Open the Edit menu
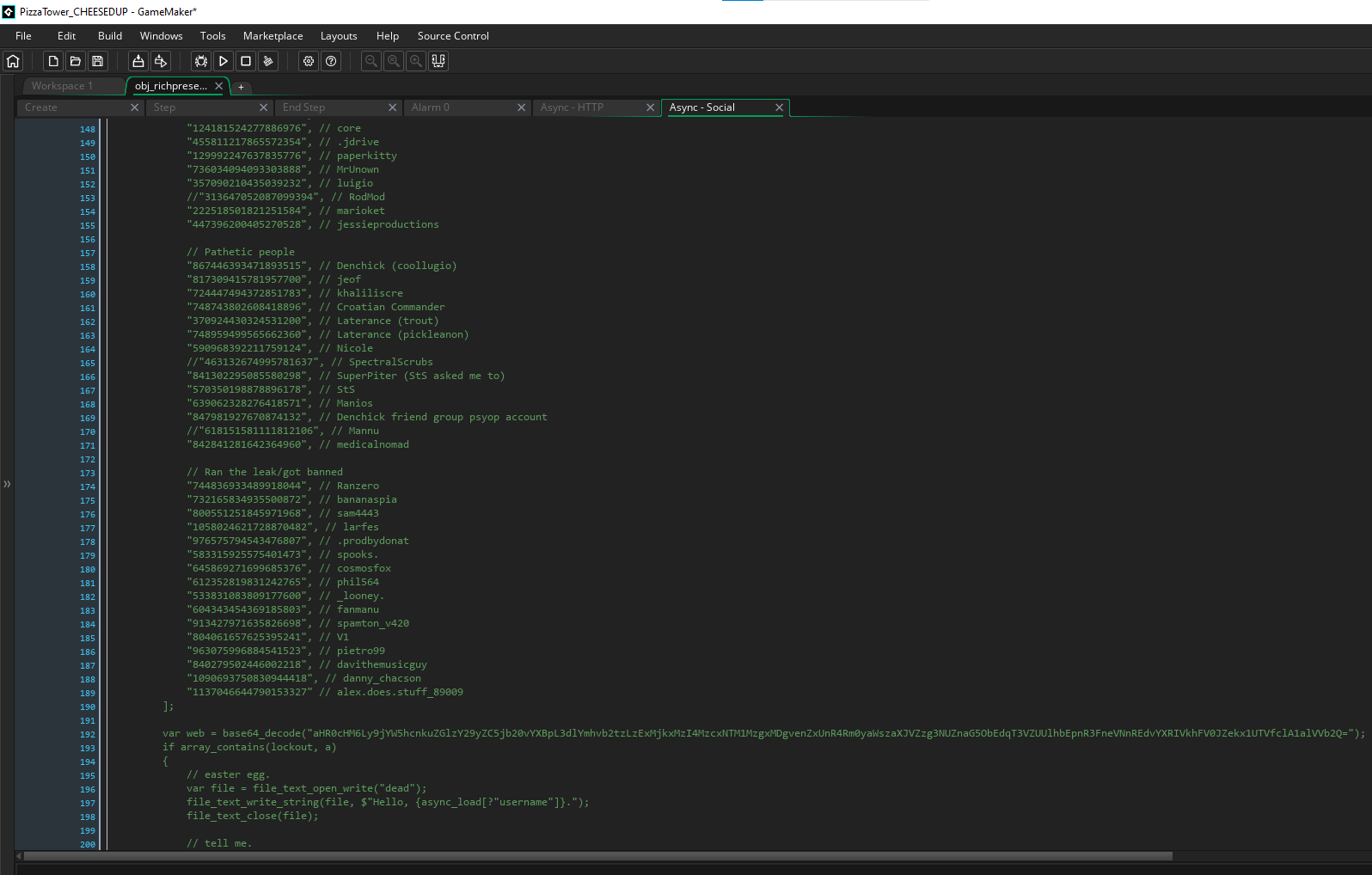 coord(66,36)
